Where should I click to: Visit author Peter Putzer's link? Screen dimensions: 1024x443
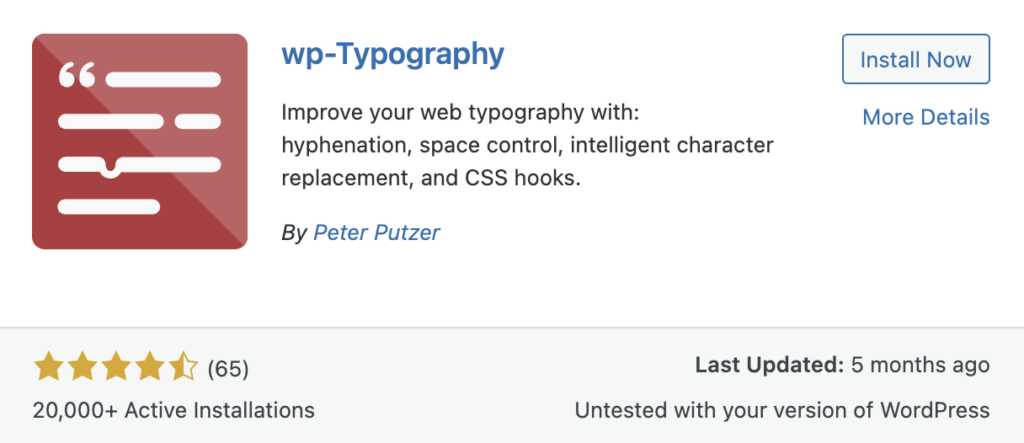pos(376,233)
